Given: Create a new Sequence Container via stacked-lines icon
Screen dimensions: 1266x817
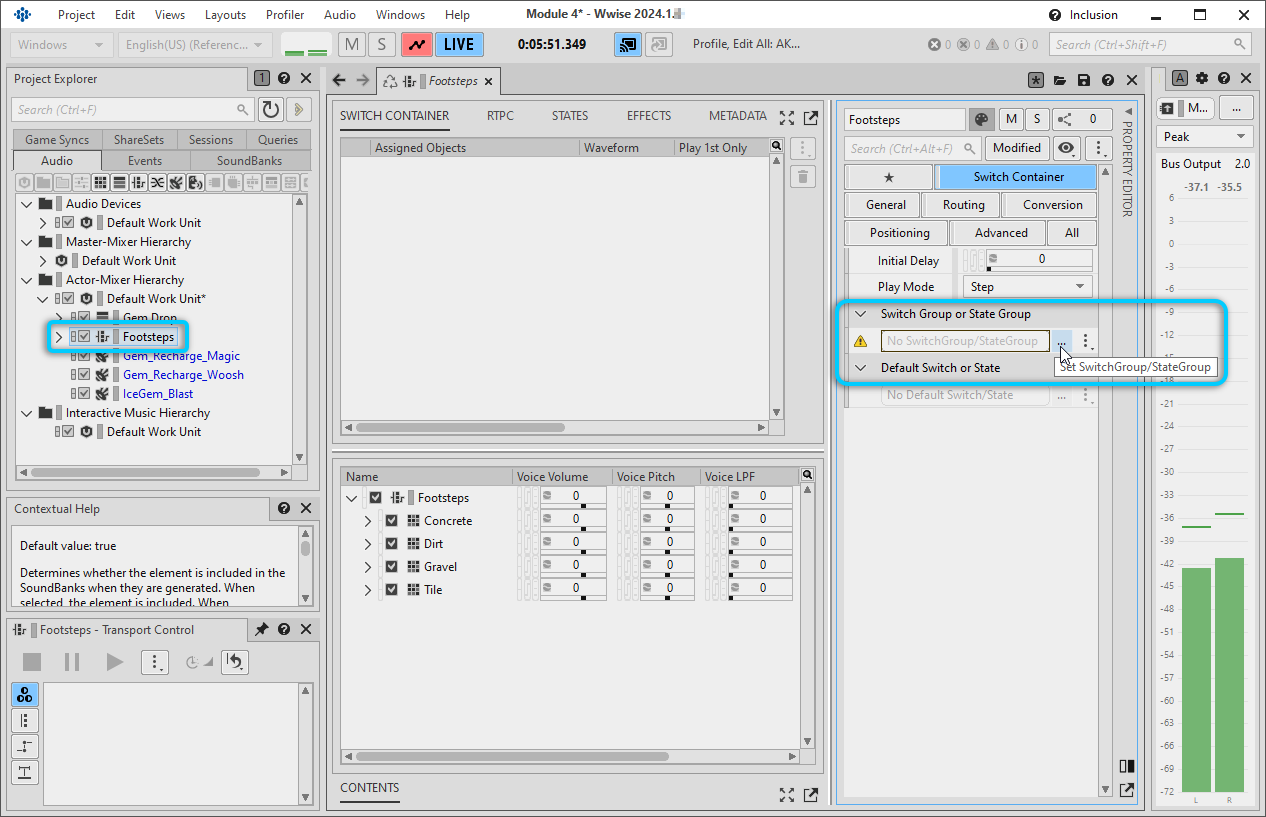Looking at the screenshot, I should [119, 183].
